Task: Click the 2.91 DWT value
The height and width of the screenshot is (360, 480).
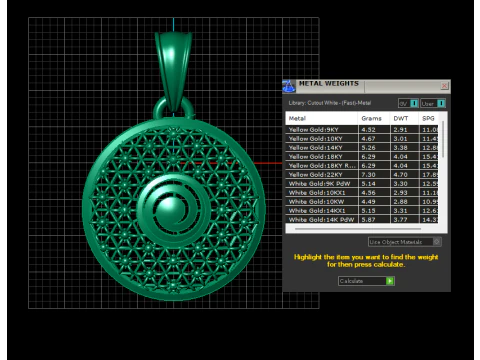Action: pos(400,130)
